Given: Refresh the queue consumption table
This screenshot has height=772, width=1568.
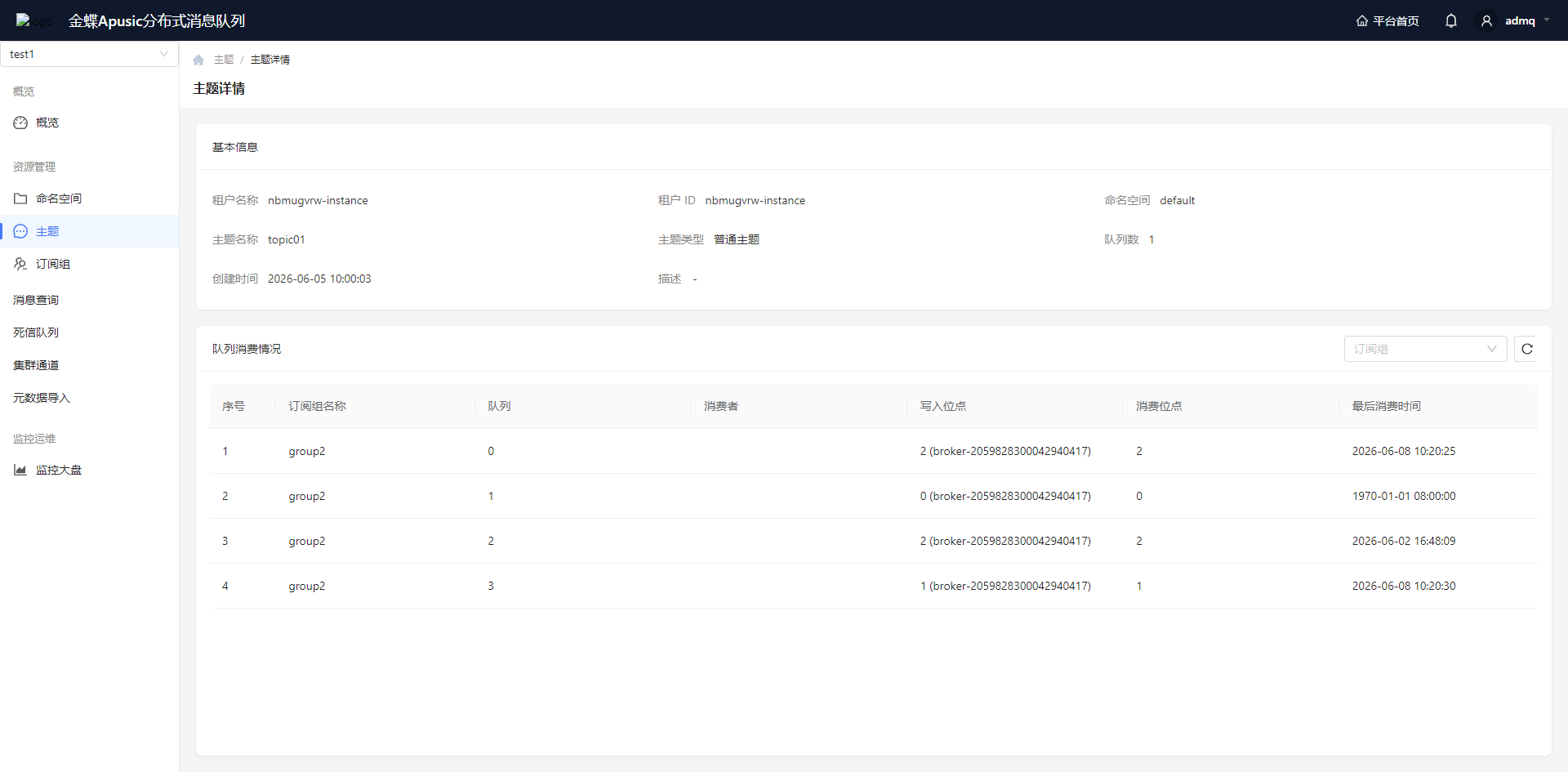Looking at the screenshot, I should coord(1527,349).
